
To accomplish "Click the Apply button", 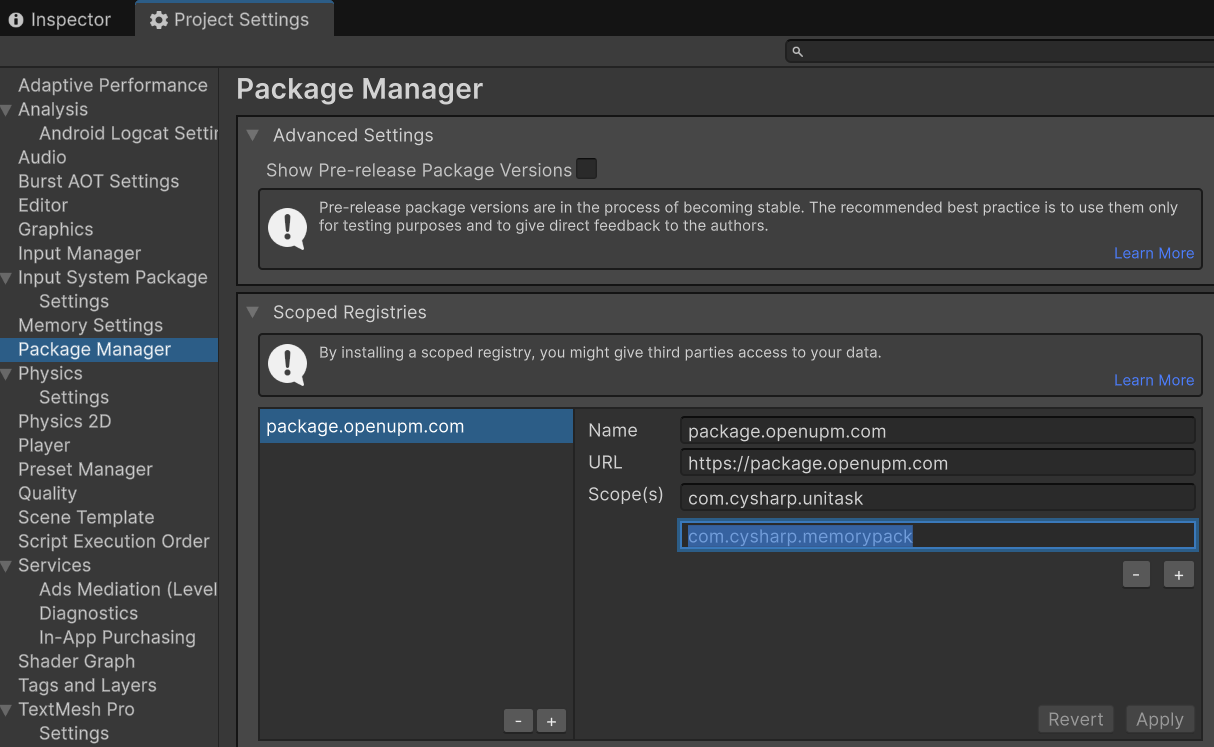I will [x=1159, y=718].
